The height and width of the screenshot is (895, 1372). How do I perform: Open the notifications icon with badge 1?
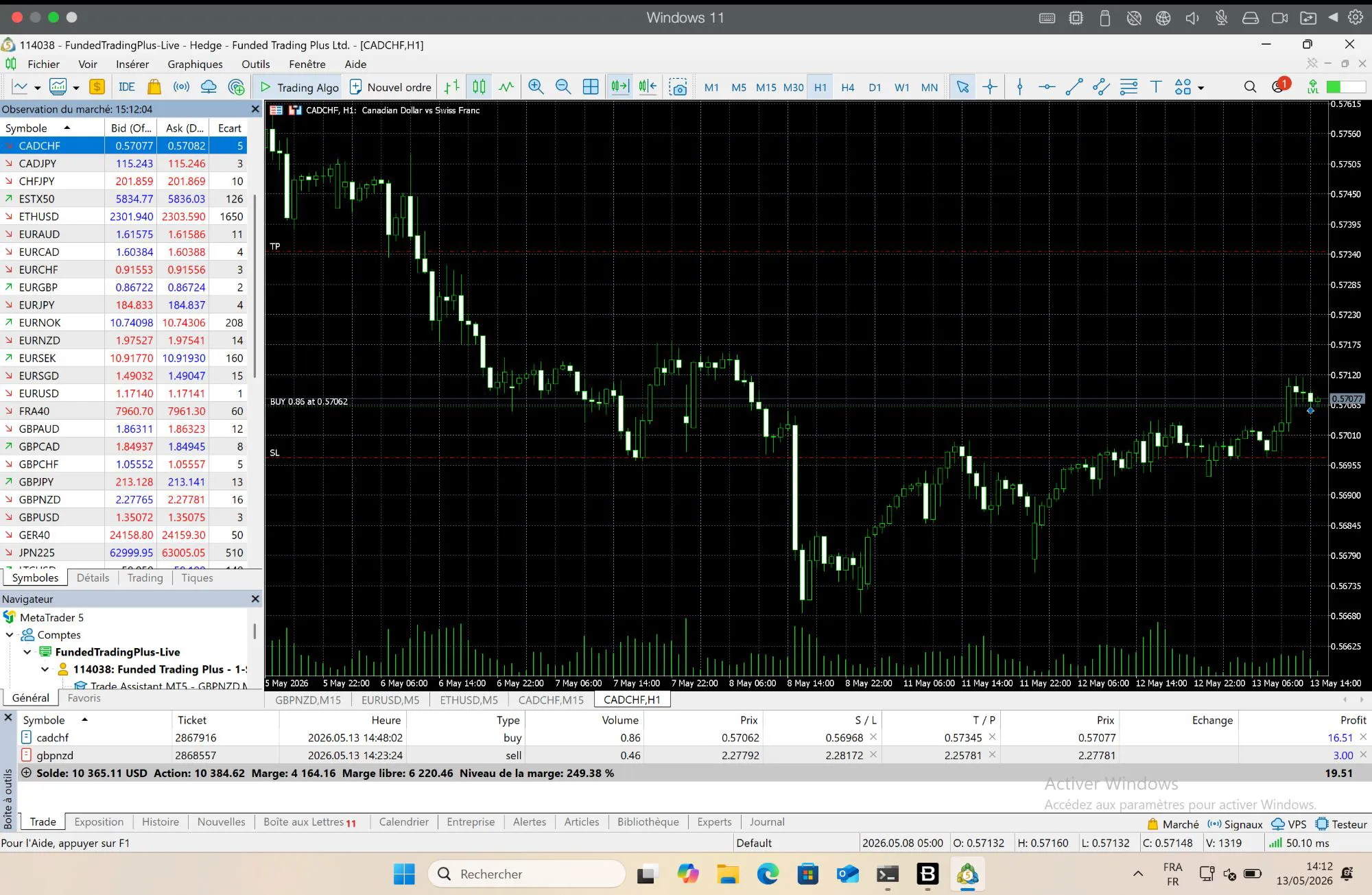[x=1279, y=86]
